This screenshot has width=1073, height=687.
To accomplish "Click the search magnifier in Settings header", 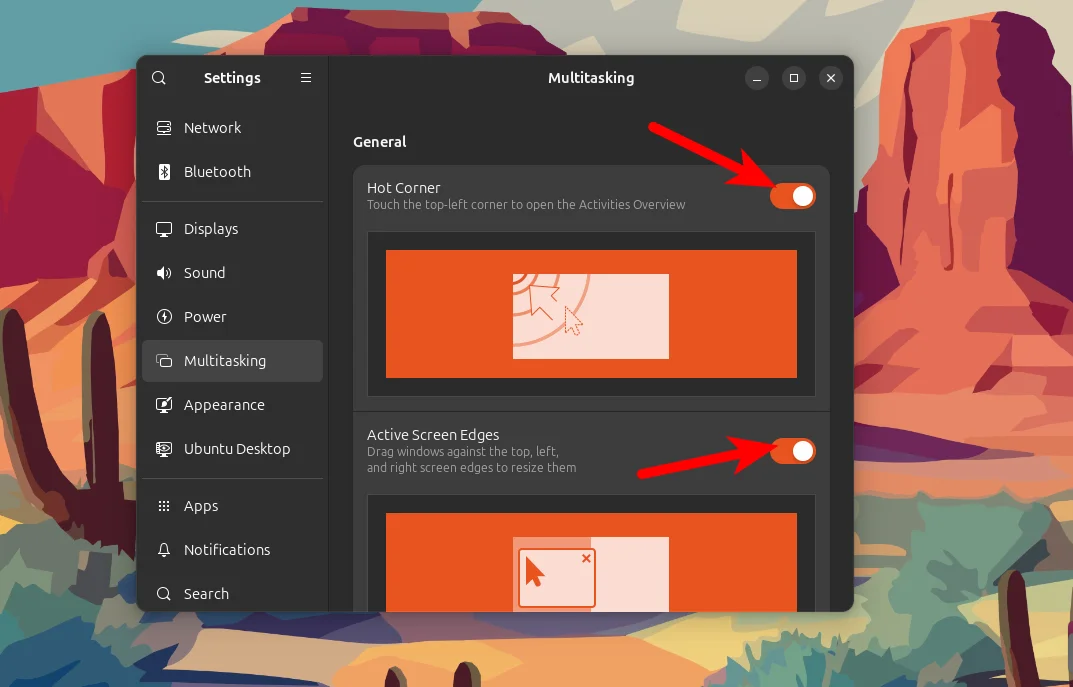I will coord(159,77).
